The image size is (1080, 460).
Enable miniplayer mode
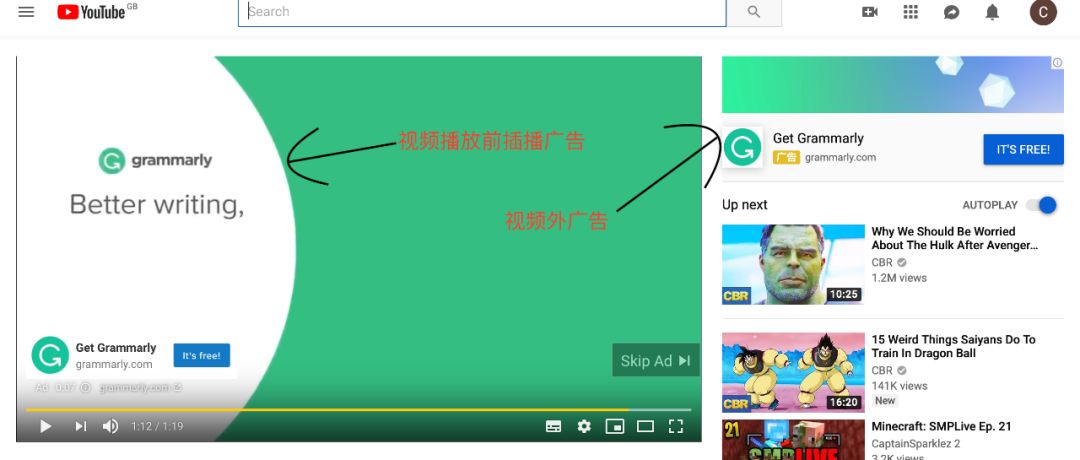[x=614, y=426]
